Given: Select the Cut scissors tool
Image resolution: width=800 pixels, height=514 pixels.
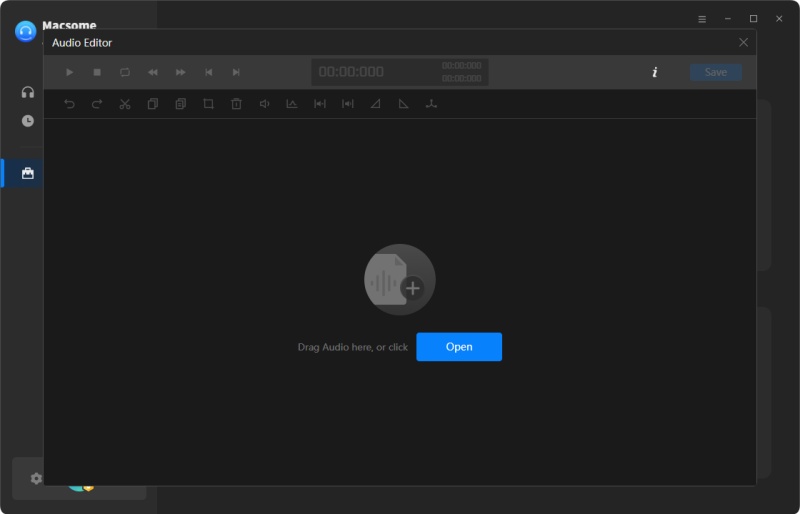Looking at the screenshot, I should pos(125,104).
